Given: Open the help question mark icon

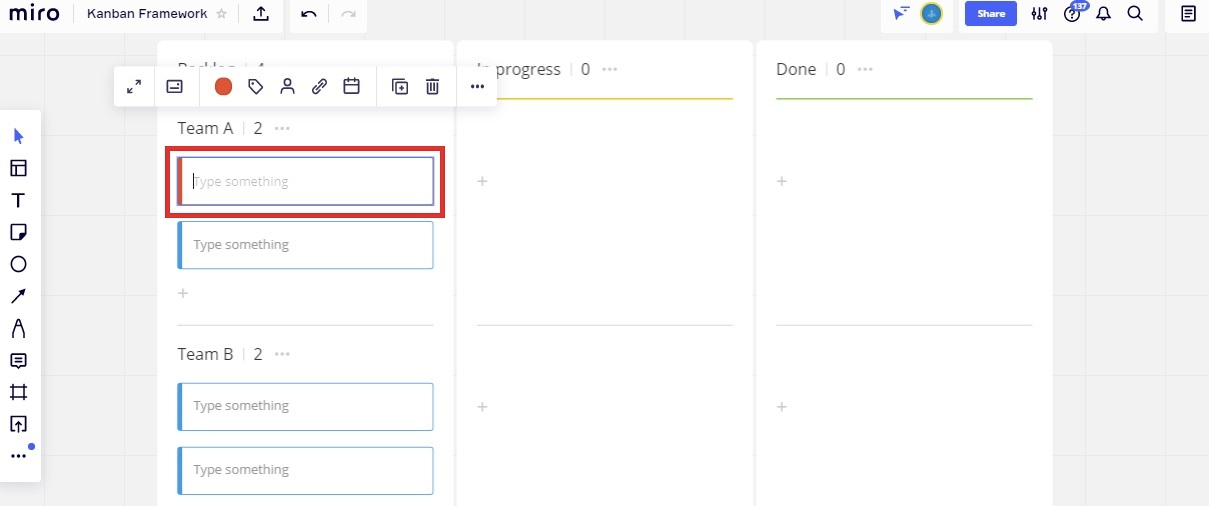Looking at the screenshot, I should 1072,14.
